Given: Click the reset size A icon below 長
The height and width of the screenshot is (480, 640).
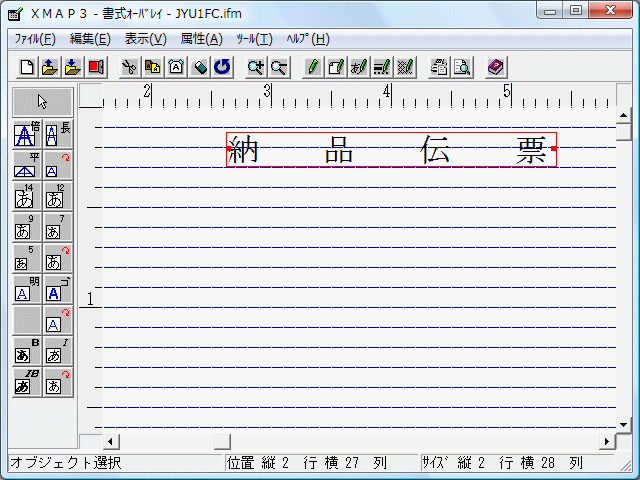Looking at the screenshot, I should [58, 165].
